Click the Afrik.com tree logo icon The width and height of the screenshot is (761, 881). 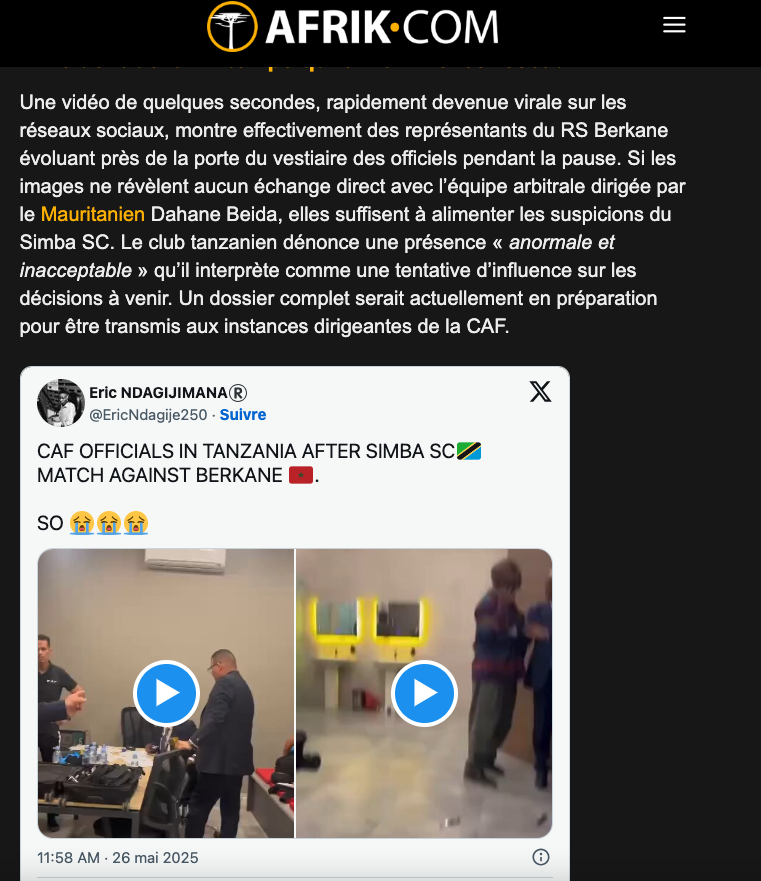click(x=232, y=27)
